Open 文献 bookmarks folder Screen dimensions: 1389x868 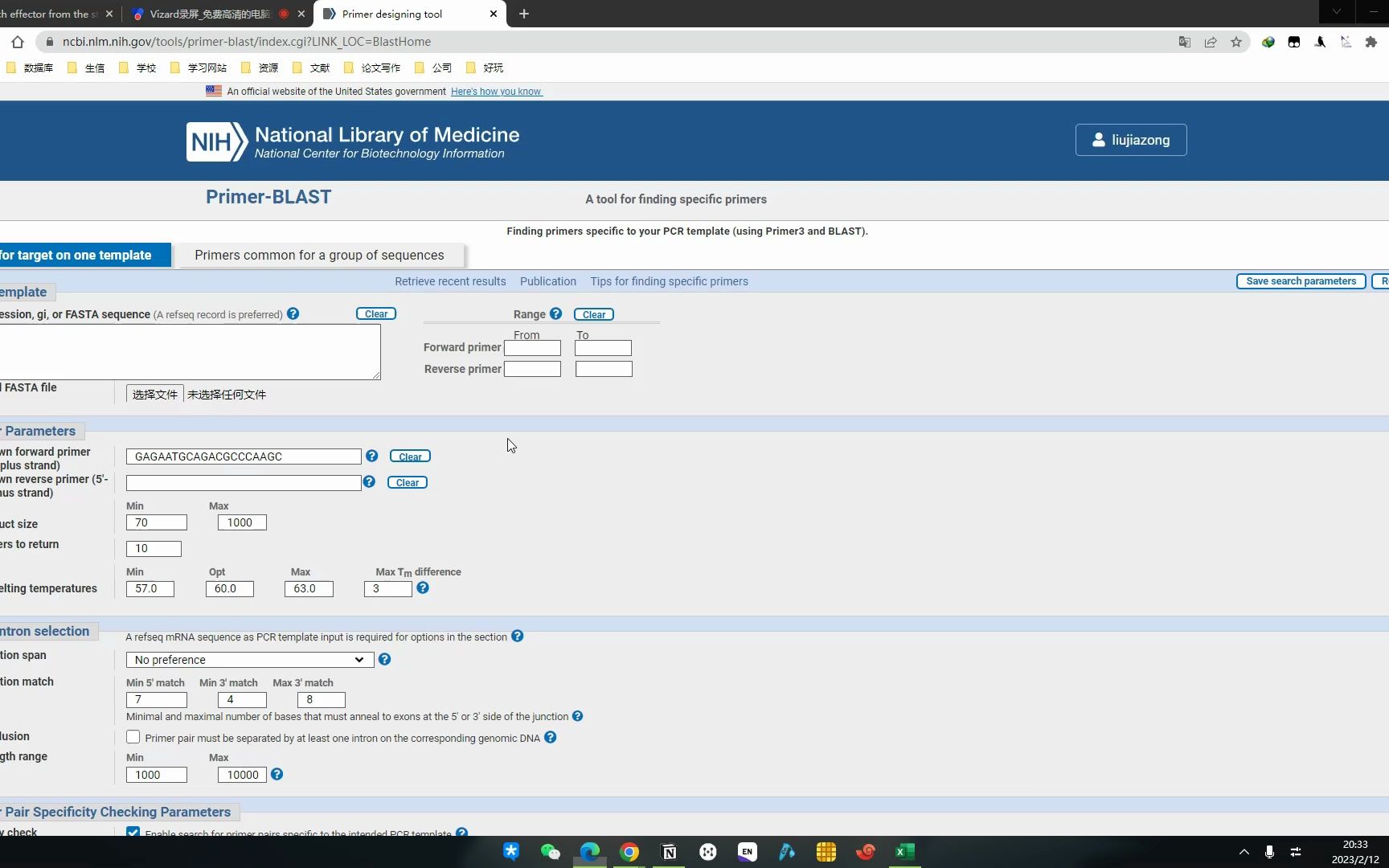(x=311, y=68)
